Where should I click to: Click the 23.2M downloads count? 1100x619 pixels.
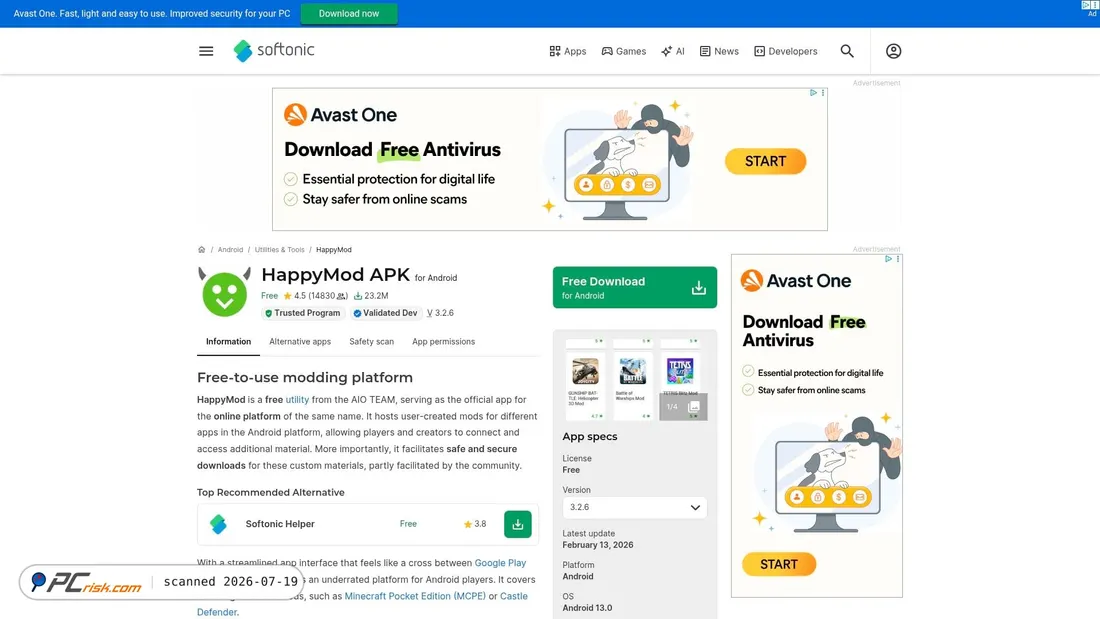click(x=370, y=296)
